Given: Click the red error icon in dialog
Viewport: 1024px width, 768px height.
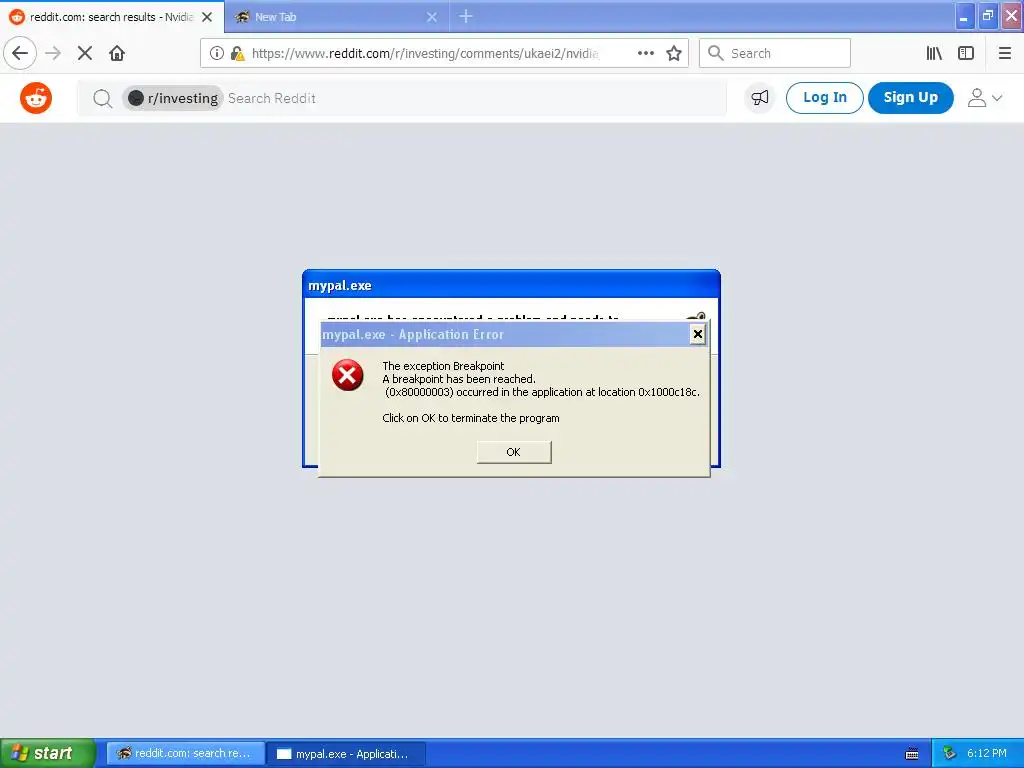Looking at the screenshot, I should tap(347, 375).
